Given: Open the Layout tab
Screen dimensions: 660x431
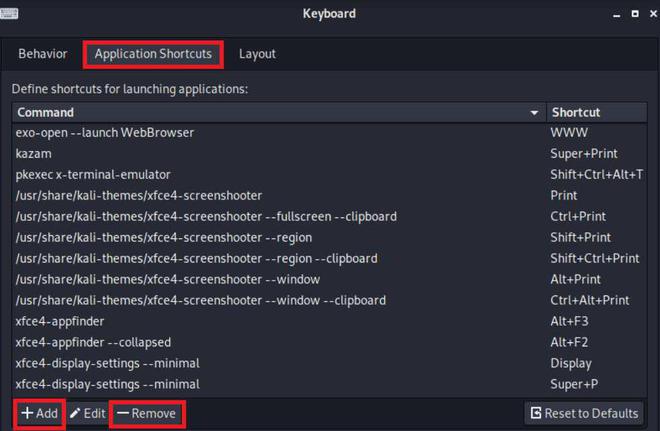Looking at the screenshot, I should pyautogui.click(x=257, y=54).
